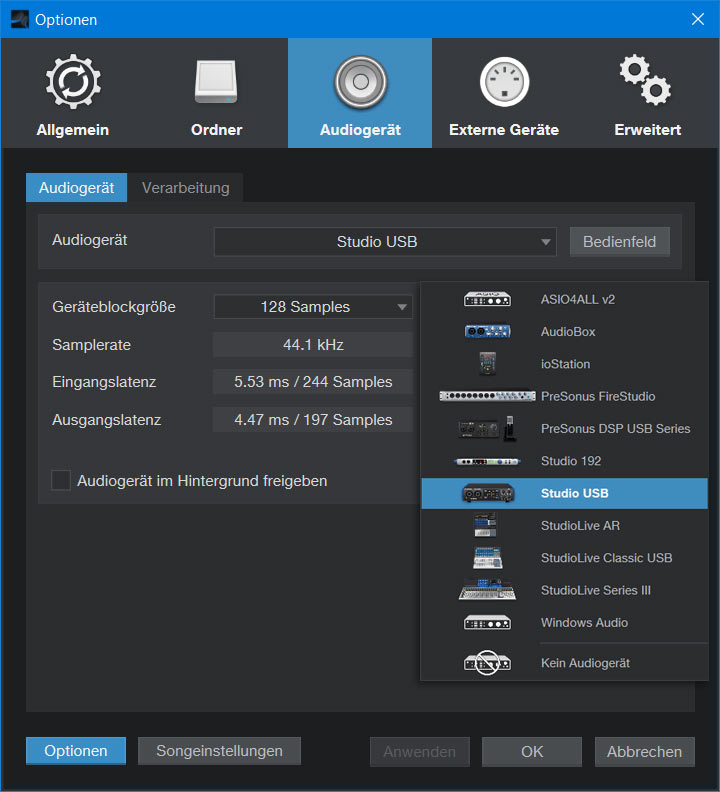Click the Windows Audio device icon
The image size is (720, 792).
point(487,622)
